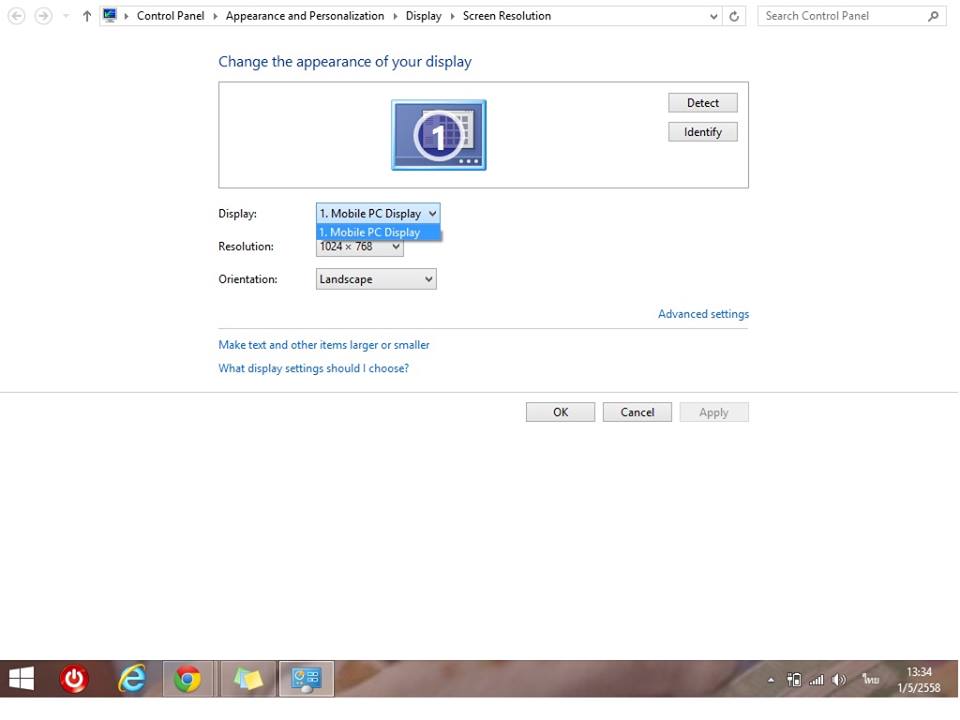This screenshot has width=960, height=720.
Task: Open Make text and other items larger link
Action: [324, 345]
